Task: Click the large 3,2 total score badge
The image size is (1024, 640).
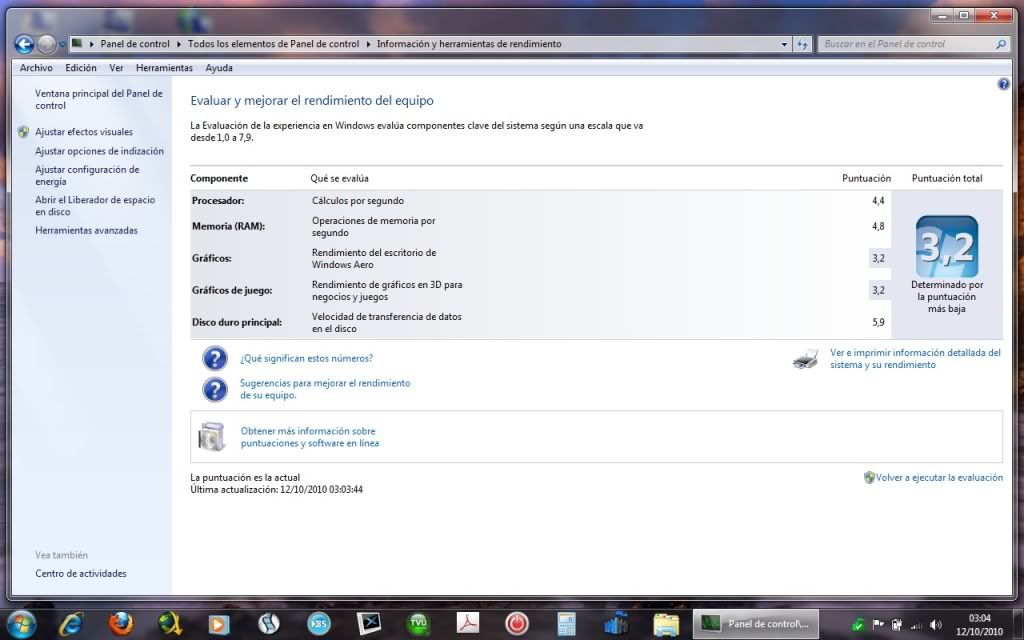Action: click(947, 247)
